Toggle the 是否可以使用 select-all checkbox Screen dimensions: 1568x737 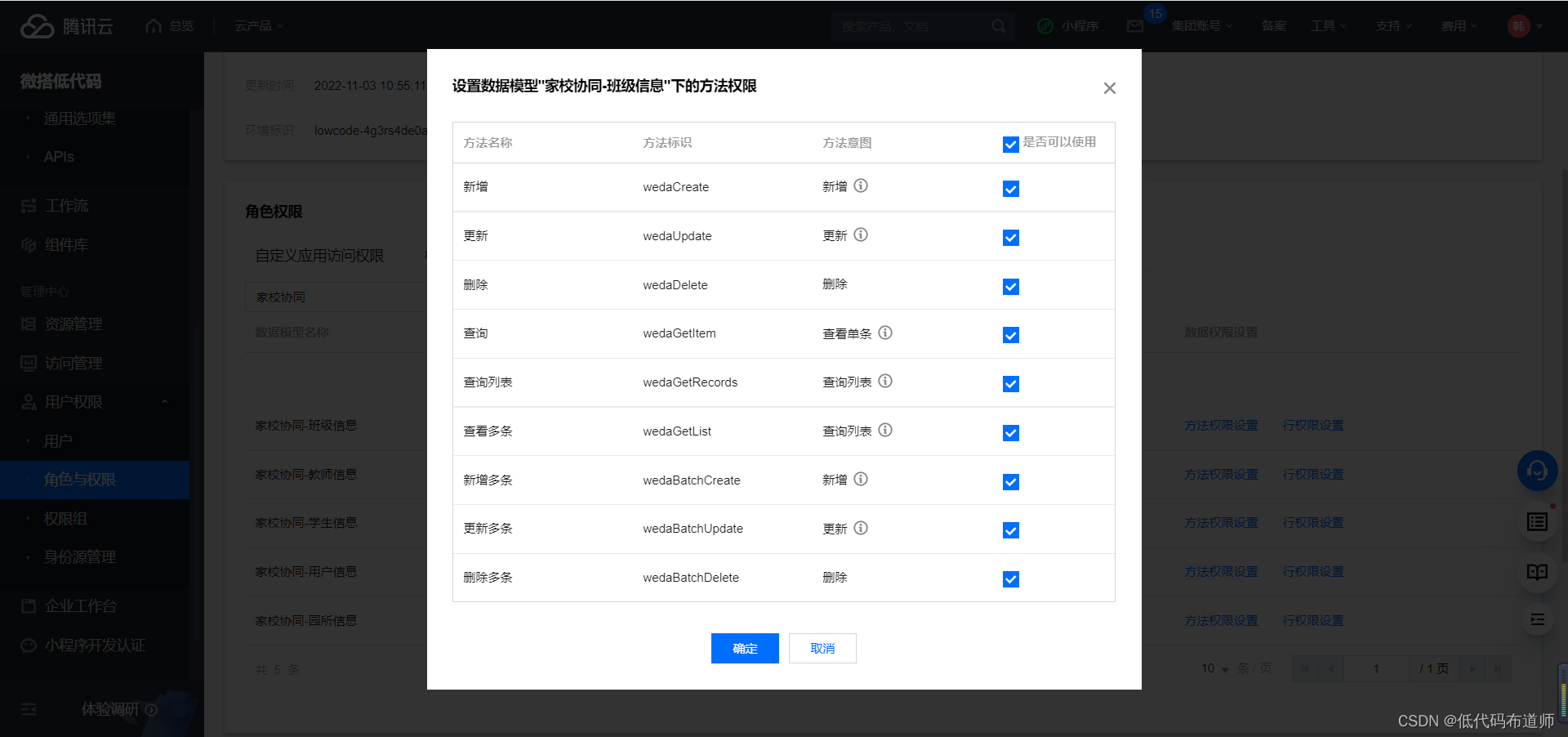(1010, 145)
